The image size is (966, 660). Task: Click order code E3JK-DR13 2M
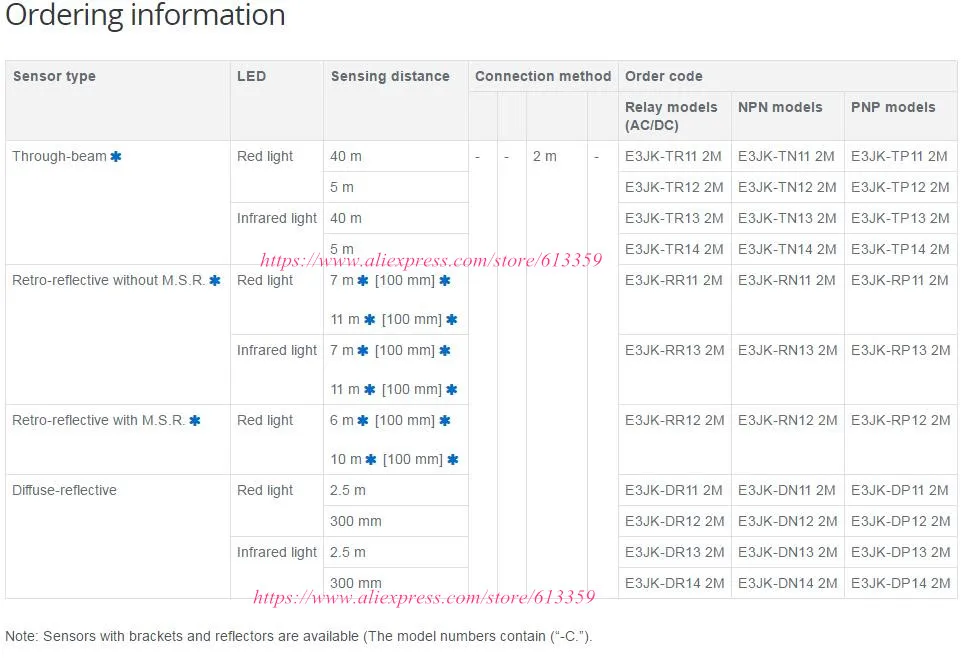(675, 552)
